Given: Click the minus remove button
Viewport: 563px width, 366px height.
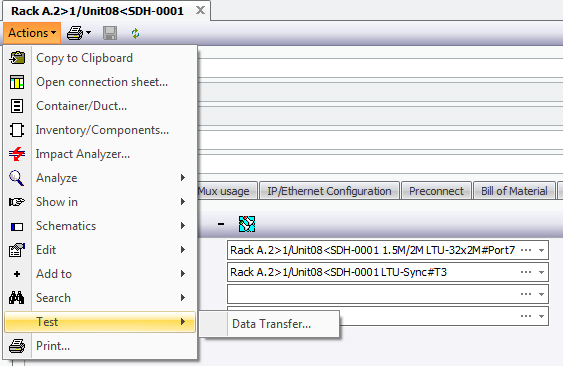Looking at the screenshot, I should (221, 224).
